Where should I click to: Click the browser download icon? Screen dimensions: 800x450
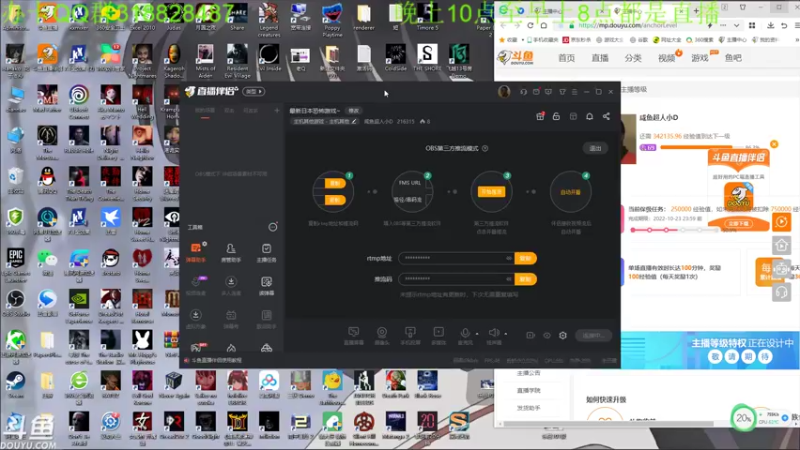[770, 25]
